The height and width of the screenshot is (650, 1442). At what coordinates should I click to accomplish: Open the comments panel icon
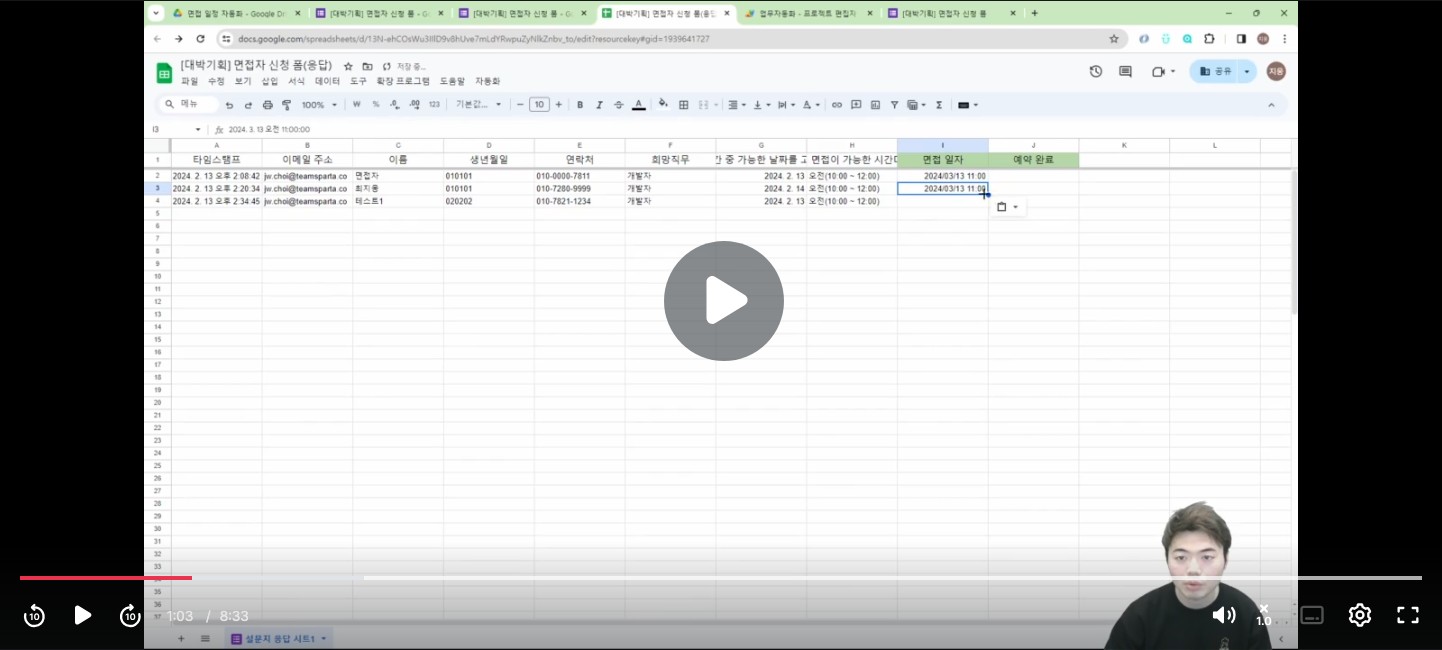[x=1125, y=72]
